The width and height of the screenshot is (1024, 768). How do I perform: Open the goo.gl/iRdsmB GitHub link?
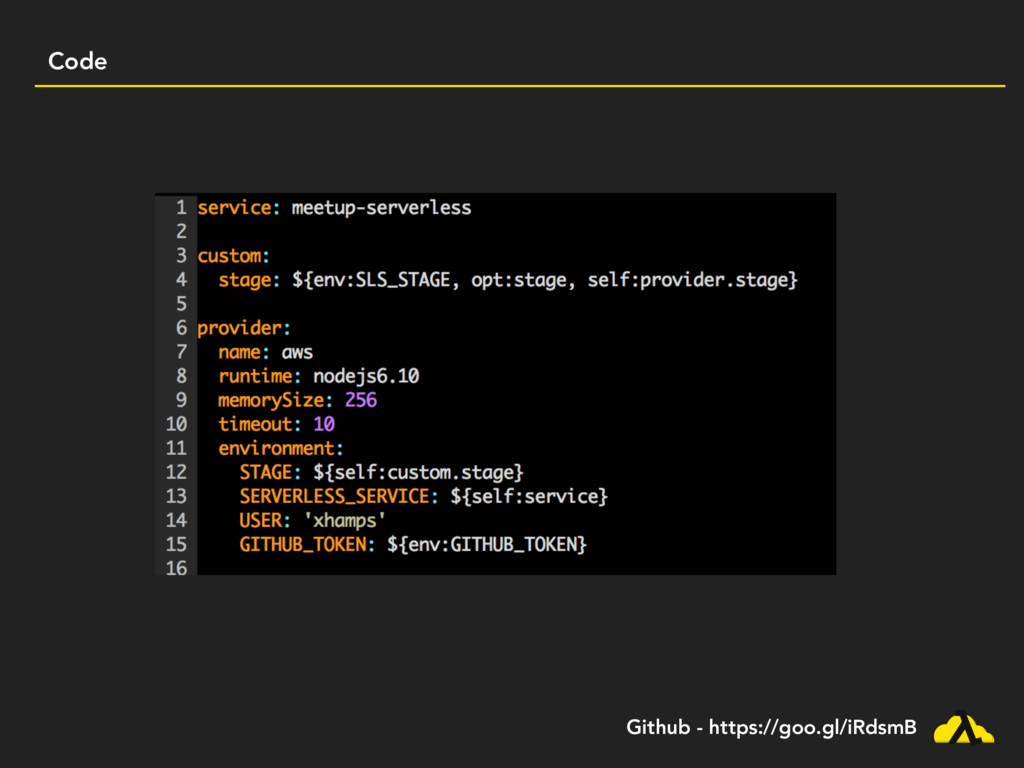click(811, 728)
